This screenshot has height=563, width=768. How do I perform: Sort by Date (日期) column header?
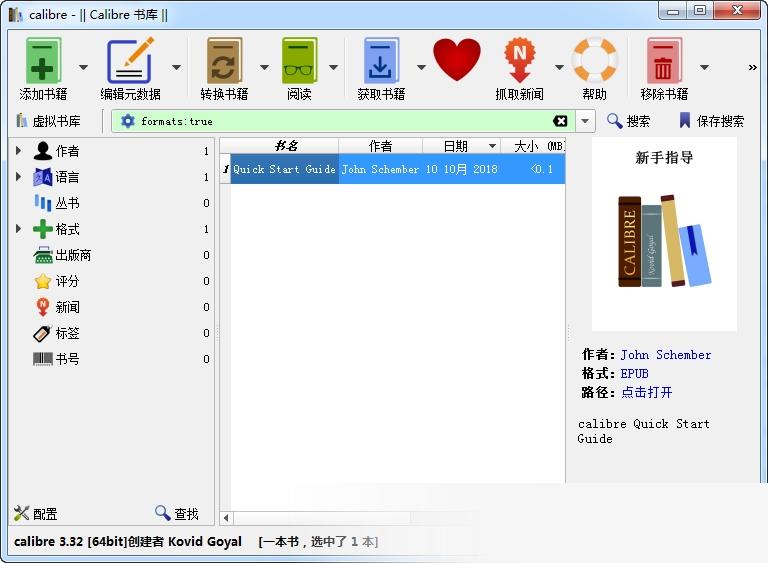(461, 146)
